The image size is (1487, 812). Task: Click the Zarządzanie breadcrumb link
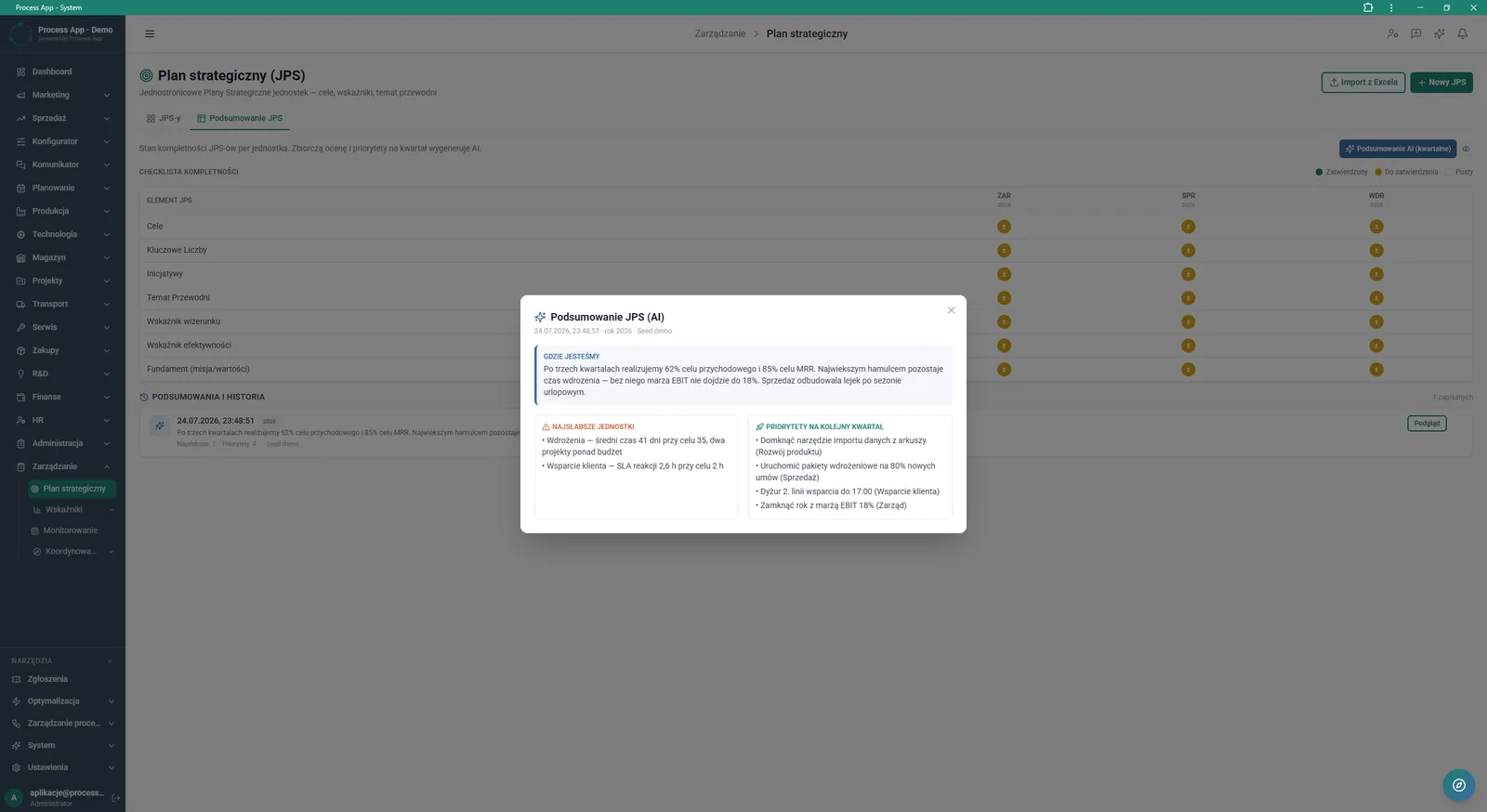720,33
